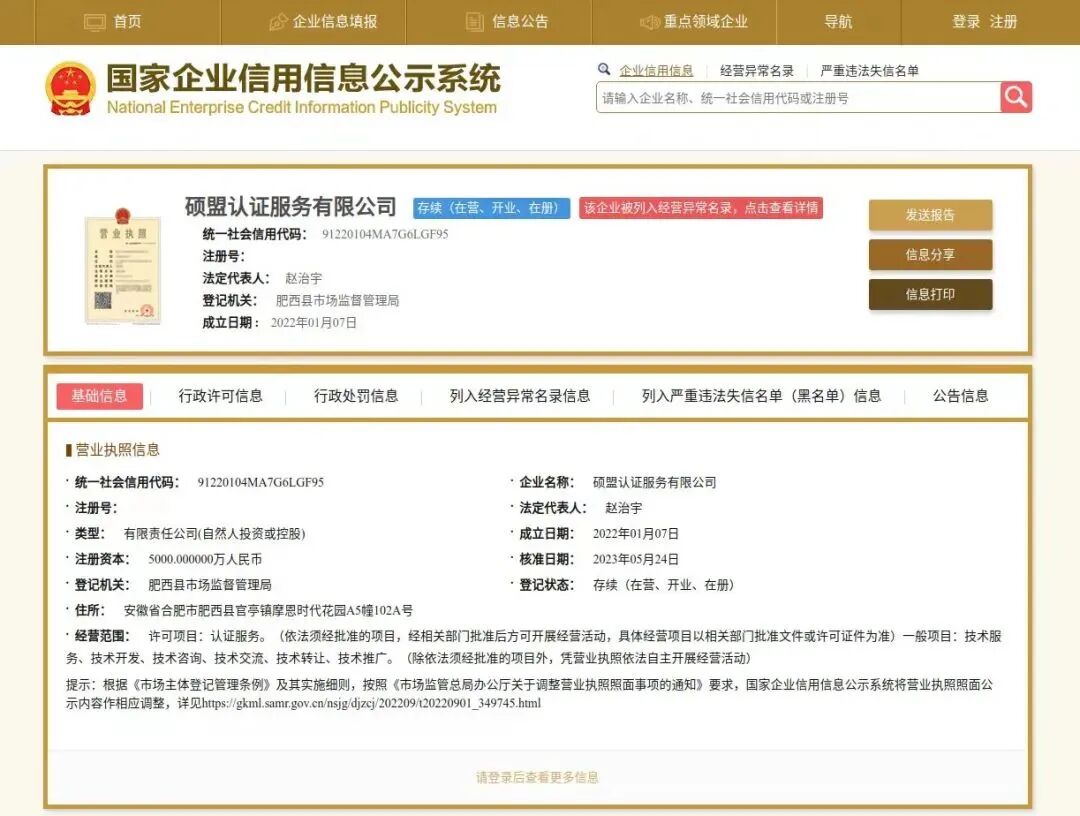Open the business license thumbnail image
1080x816 pixels.
click(124, 268)
